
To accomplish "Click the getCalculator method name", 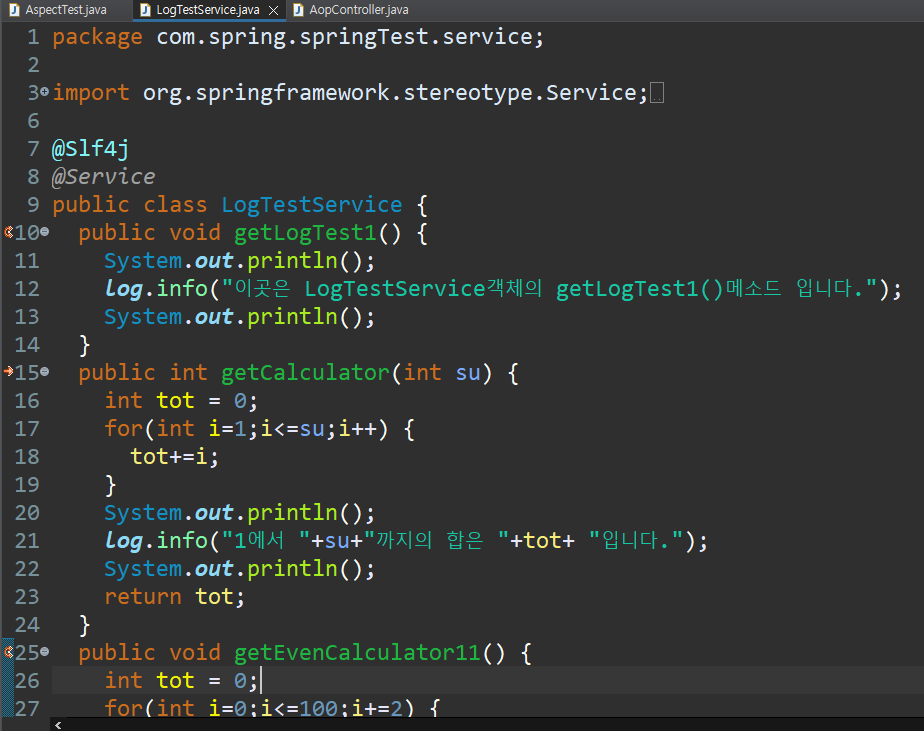I will pyautogui.click(x=305, y=373).
